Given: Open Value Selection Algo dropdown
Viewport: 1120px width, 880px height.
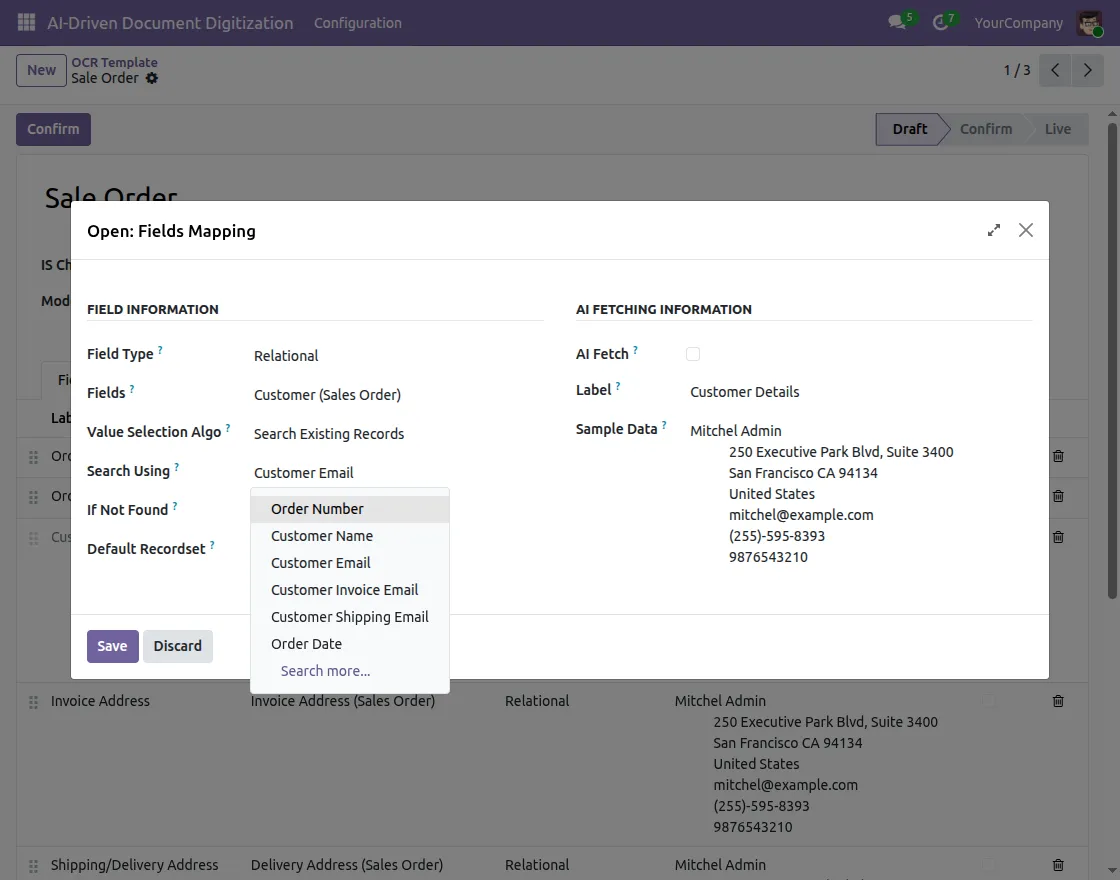Looking at the screenshot, I should click(396, 434).
